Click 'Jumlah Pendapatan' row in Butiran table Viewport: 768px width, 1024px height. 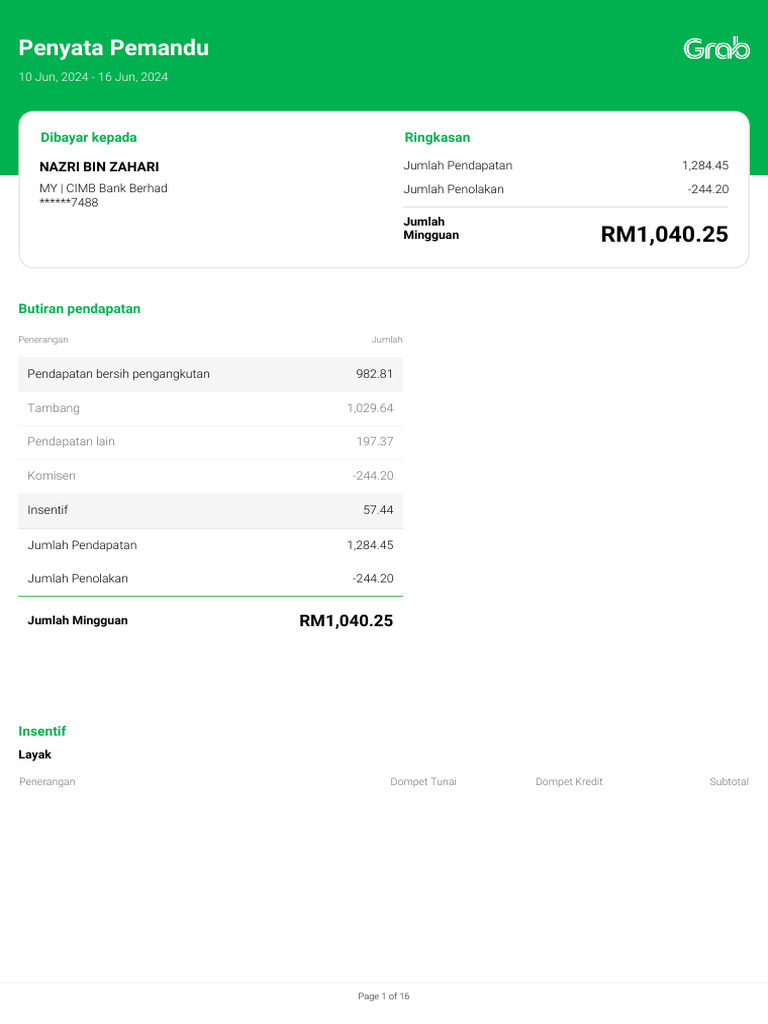210,545
